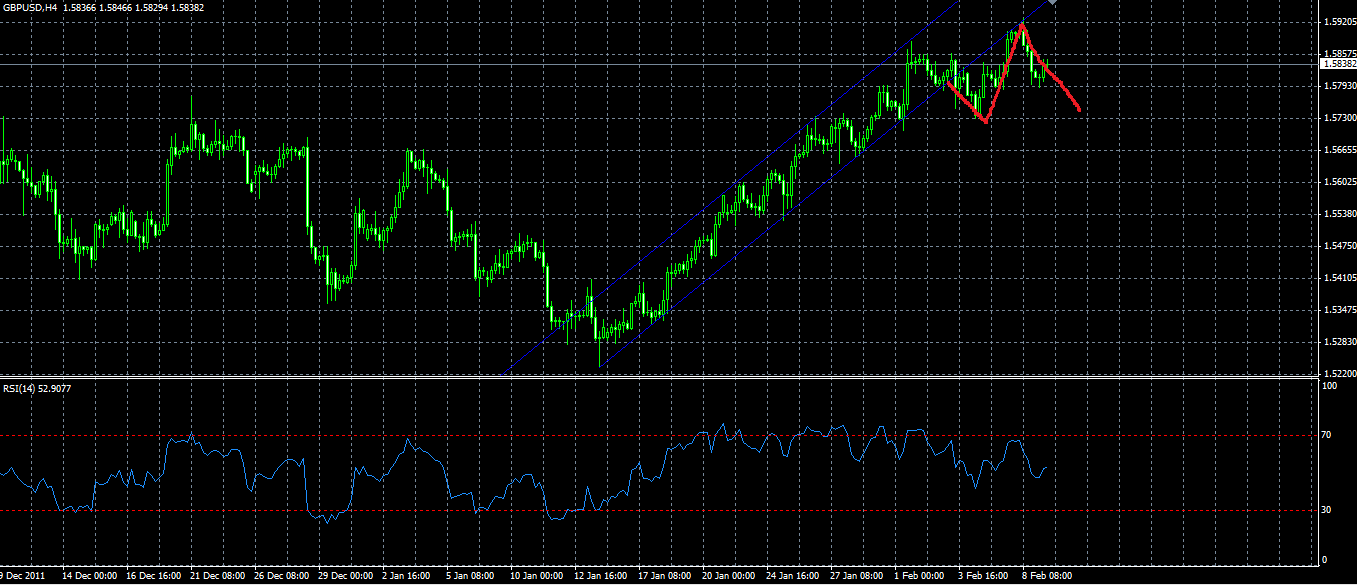The width and height of the screenshot is (1357, 585).
Task: Click the red zigzag peak at channel top
Action: (x=1021, y=24)
